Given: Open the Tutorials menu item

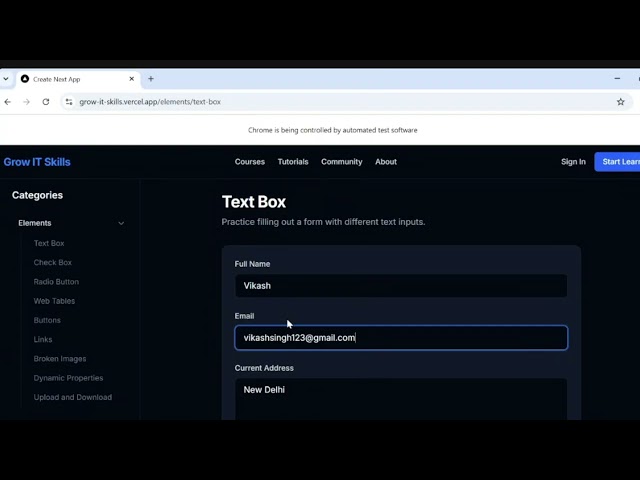Looking at the screenshot, I should point(293,162).
